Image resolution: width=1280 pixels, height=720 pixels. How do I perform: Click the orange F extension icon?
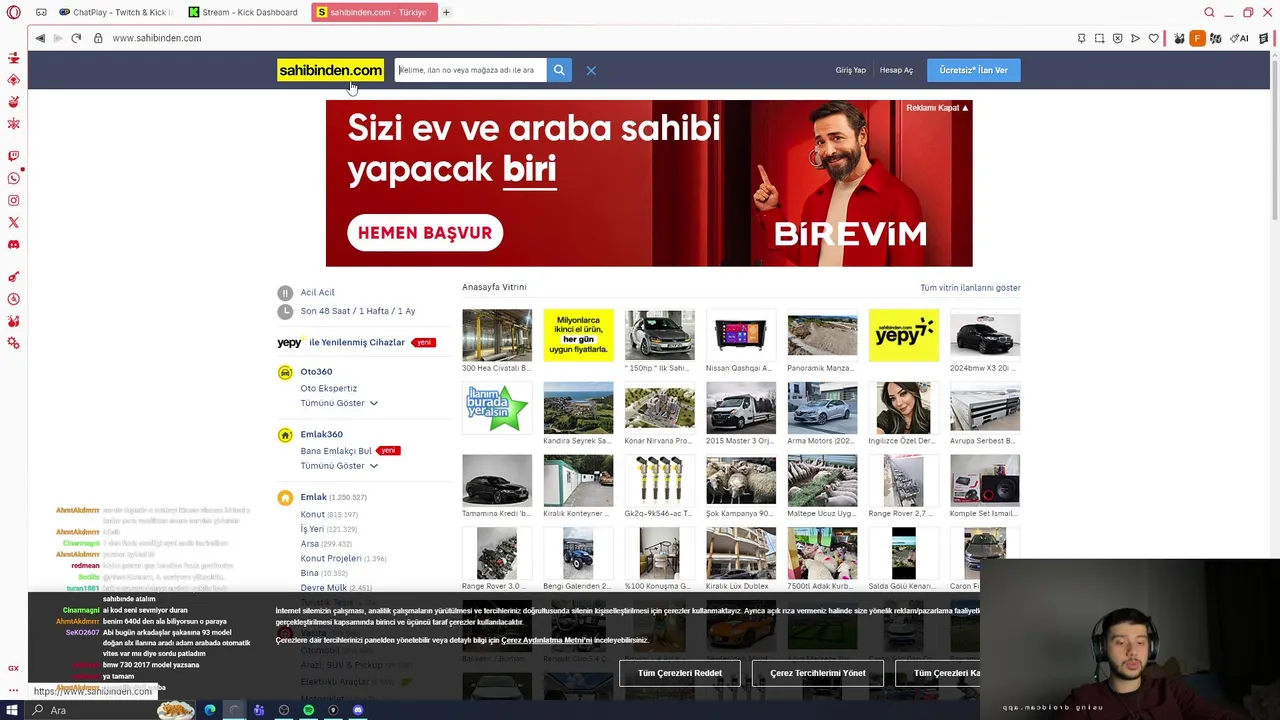tap(1197, 38)
